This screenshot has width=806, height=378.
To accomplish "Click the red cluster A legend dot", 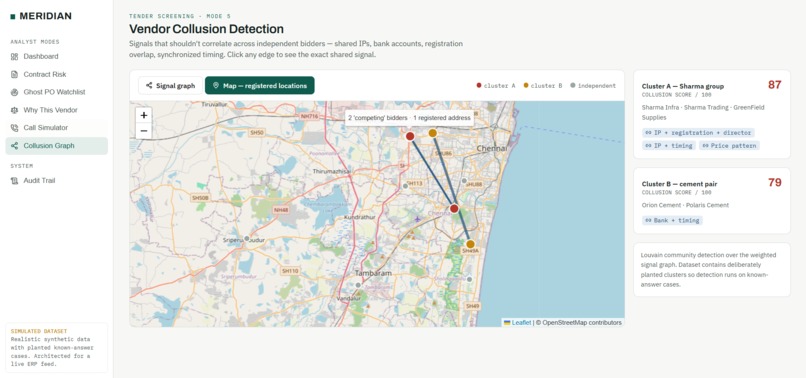I will tap(479, 85).
